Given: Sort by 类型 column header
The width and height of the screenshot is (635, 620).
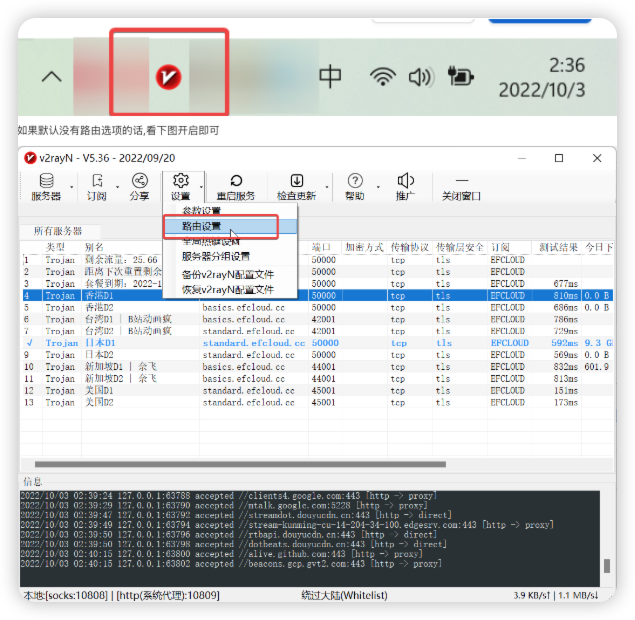Looking at the screenshot, I should [x=55, y=247].
